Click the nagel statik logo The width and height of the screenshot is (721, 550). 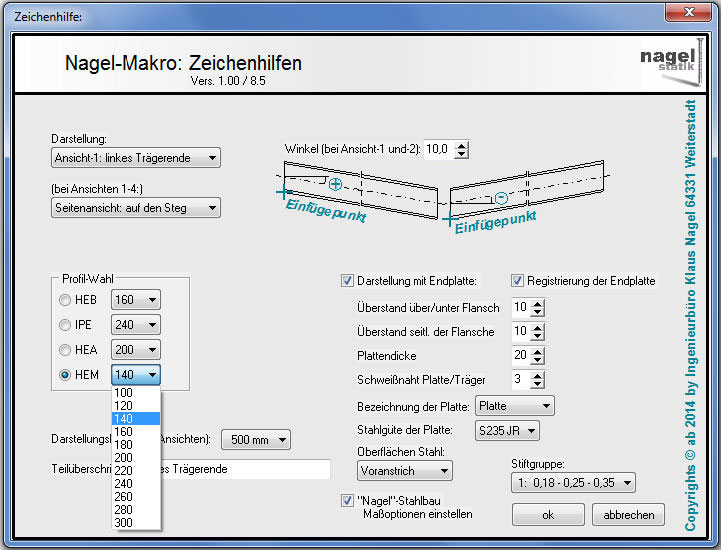(x=668, y=58)
